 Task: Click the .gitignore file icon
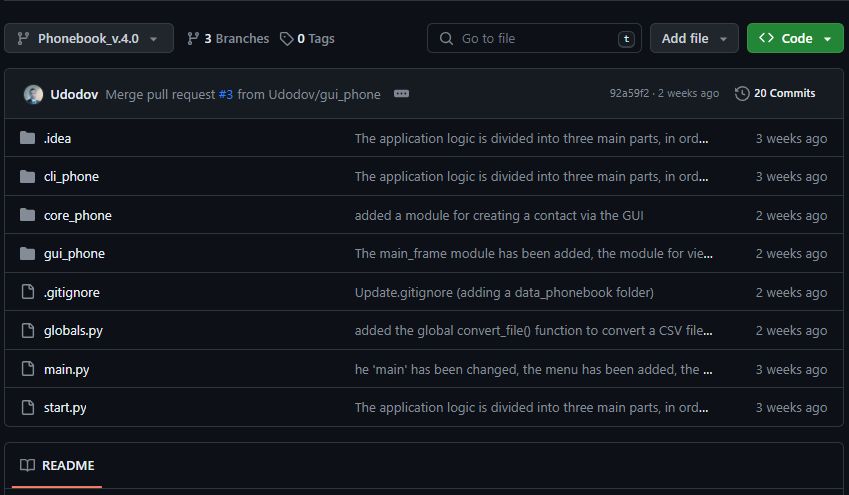(x=28, y=292)
